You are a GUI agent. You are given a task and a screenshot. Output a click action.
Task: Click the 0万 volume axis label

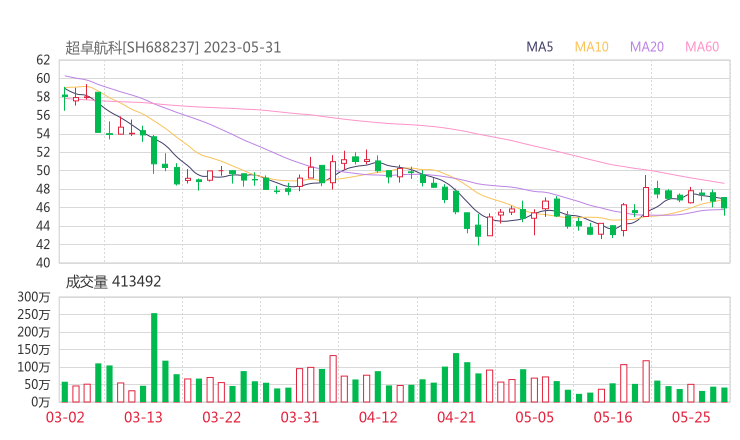click(x=41, y=402)
